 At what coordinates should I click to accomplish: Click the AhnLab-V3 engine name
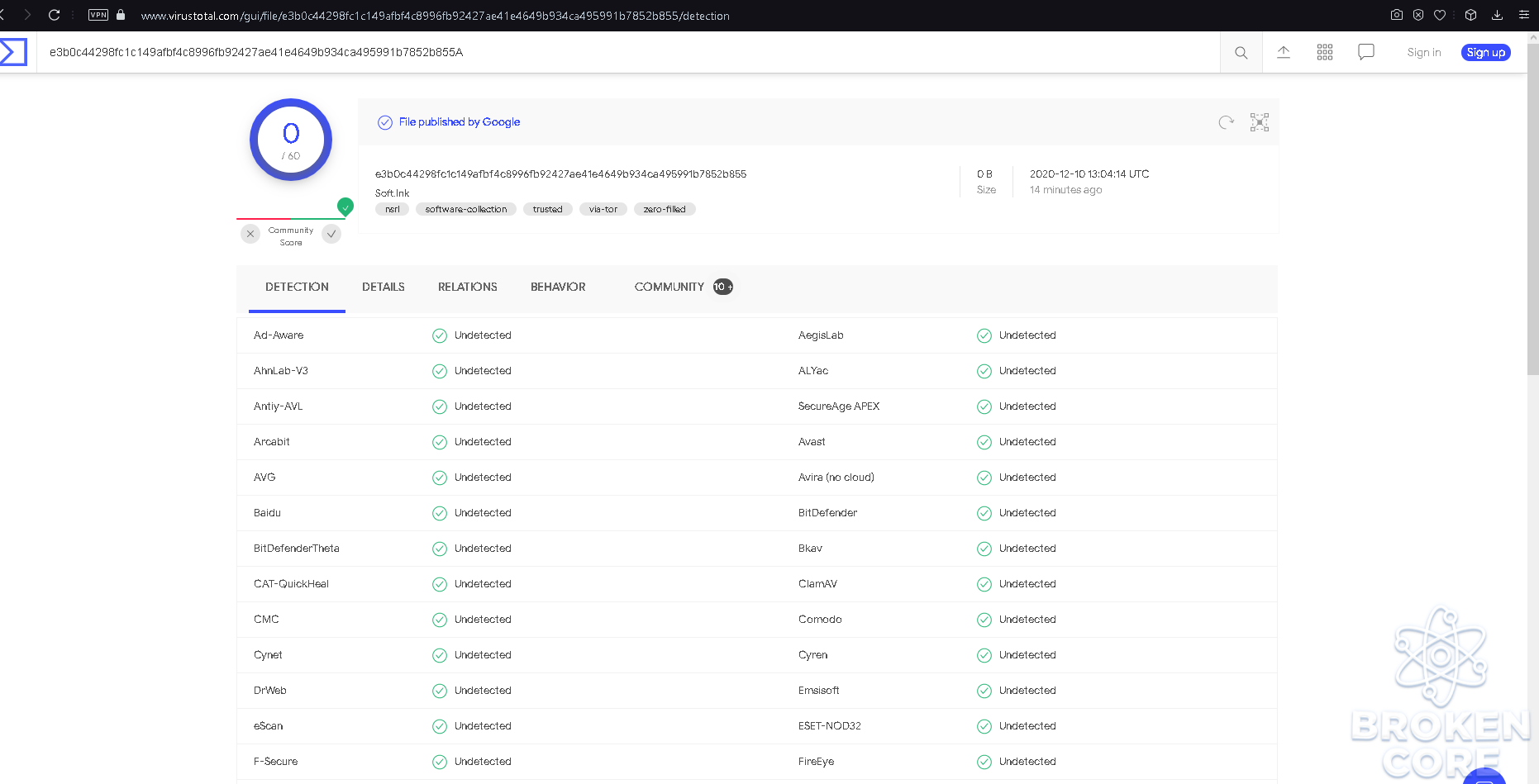click(281, 371)
